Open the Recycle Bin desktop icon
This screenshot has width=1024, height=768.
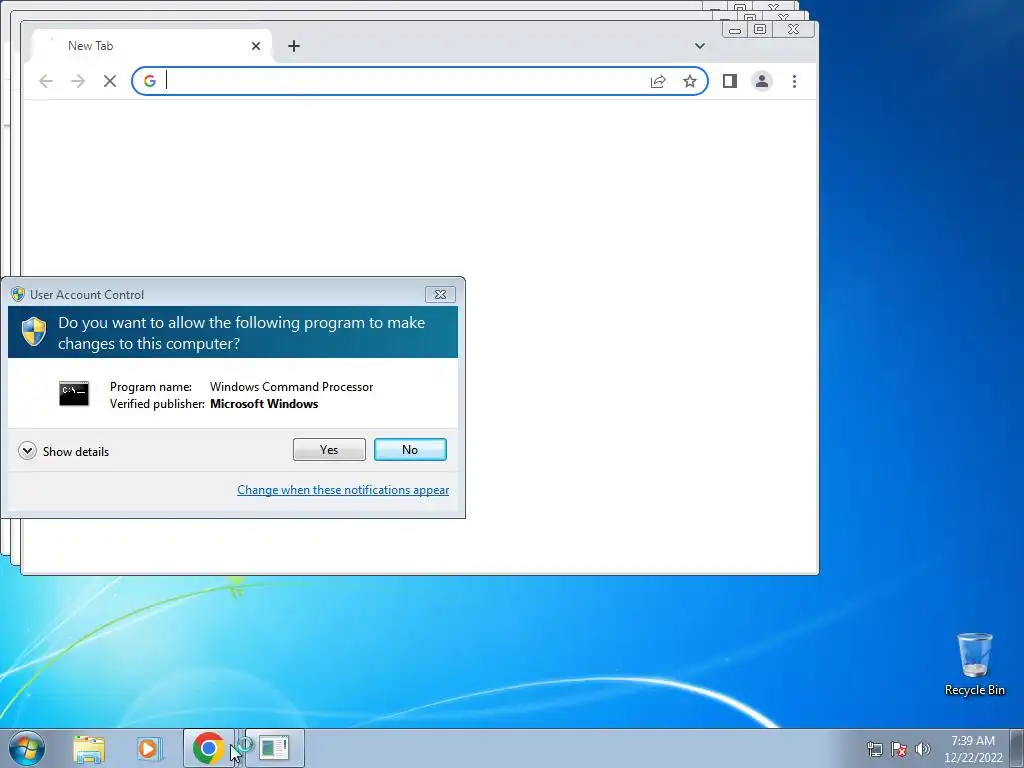(x=974, y=664)
